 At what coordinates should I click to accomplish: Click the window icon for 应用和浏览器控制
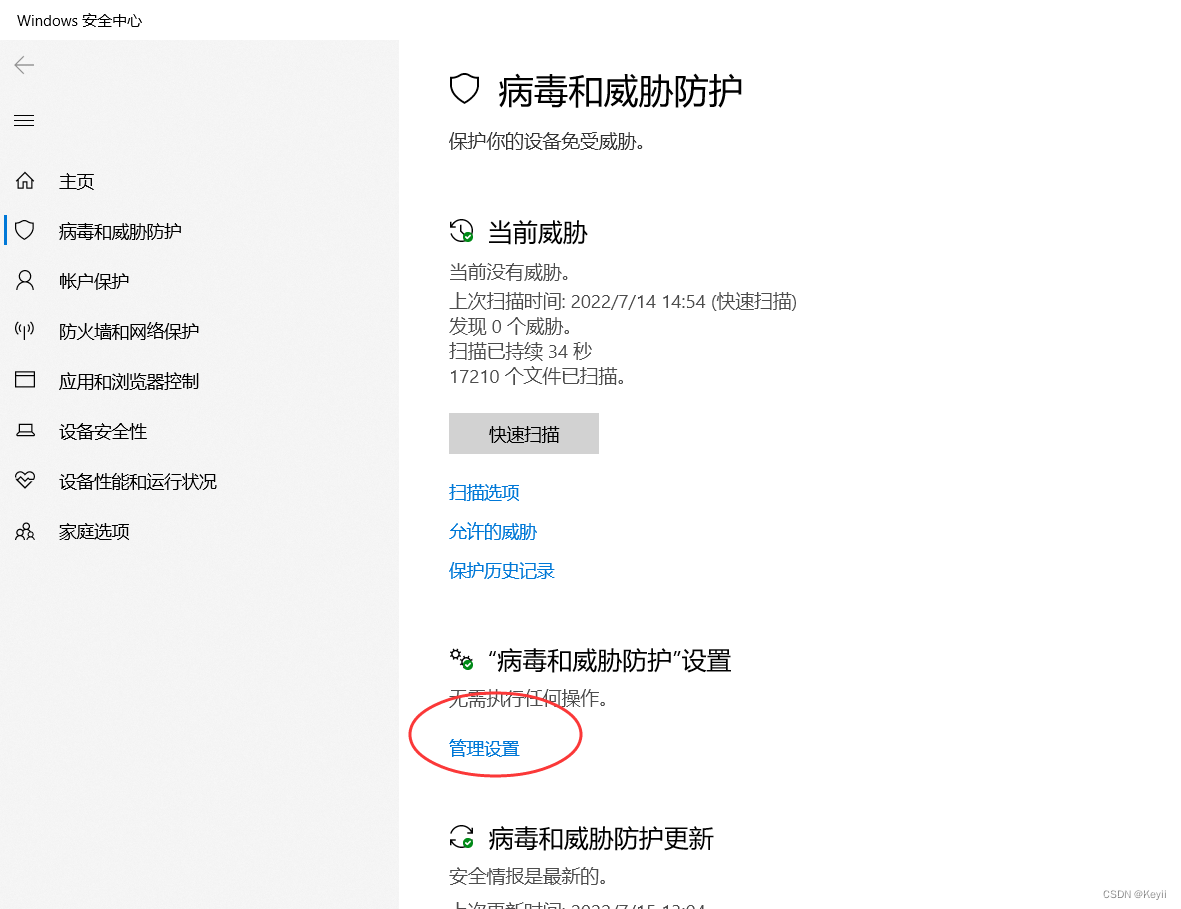click(x=25, y=380)
